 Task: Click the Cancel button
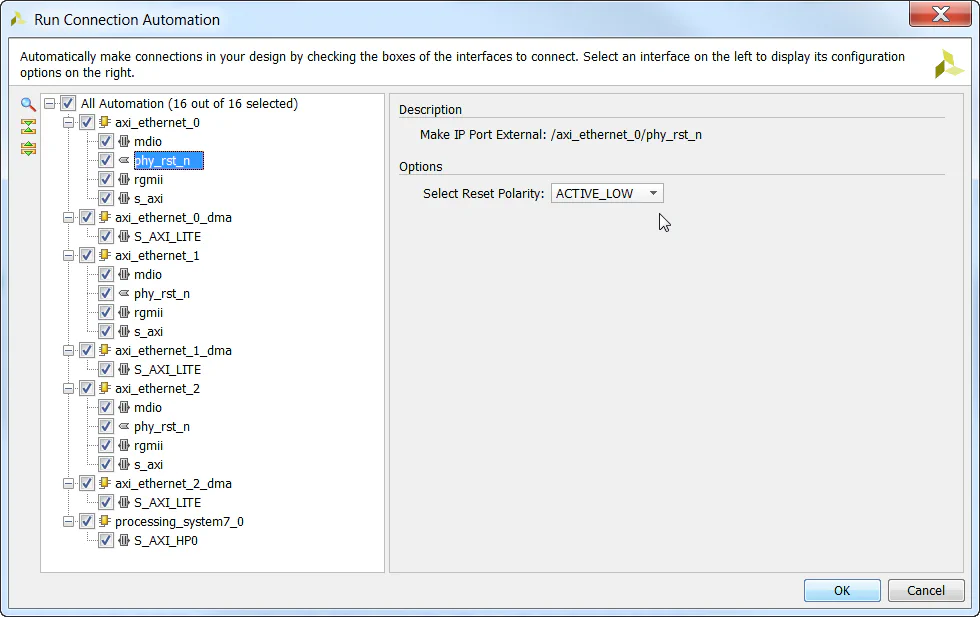[x=926, y=591]
